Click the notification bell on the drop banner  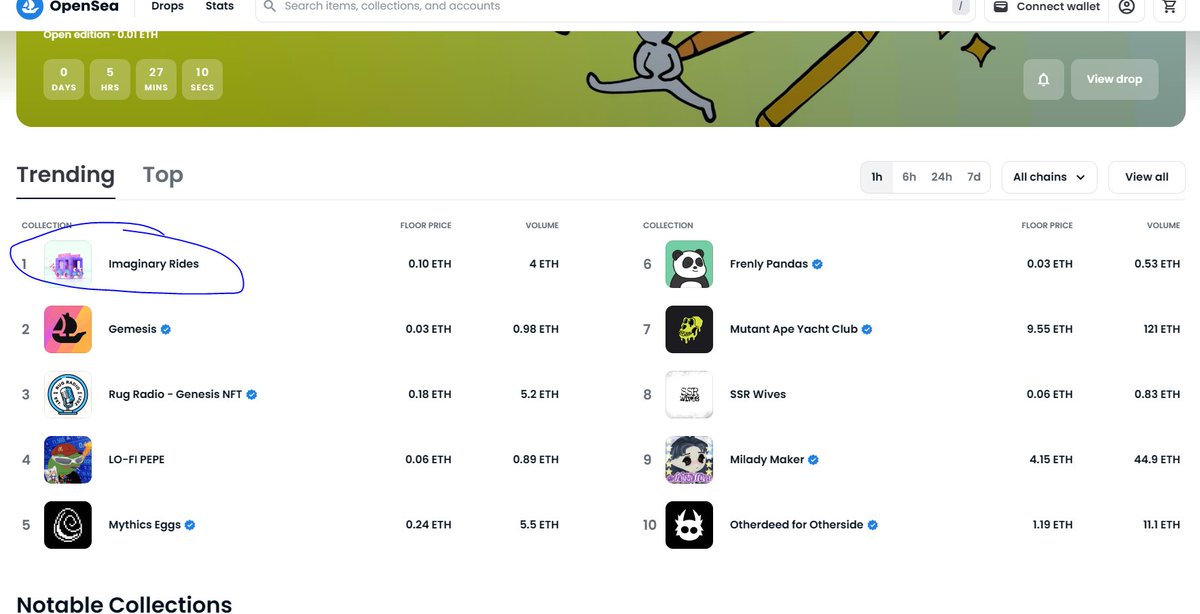[x=1043, y=79]
